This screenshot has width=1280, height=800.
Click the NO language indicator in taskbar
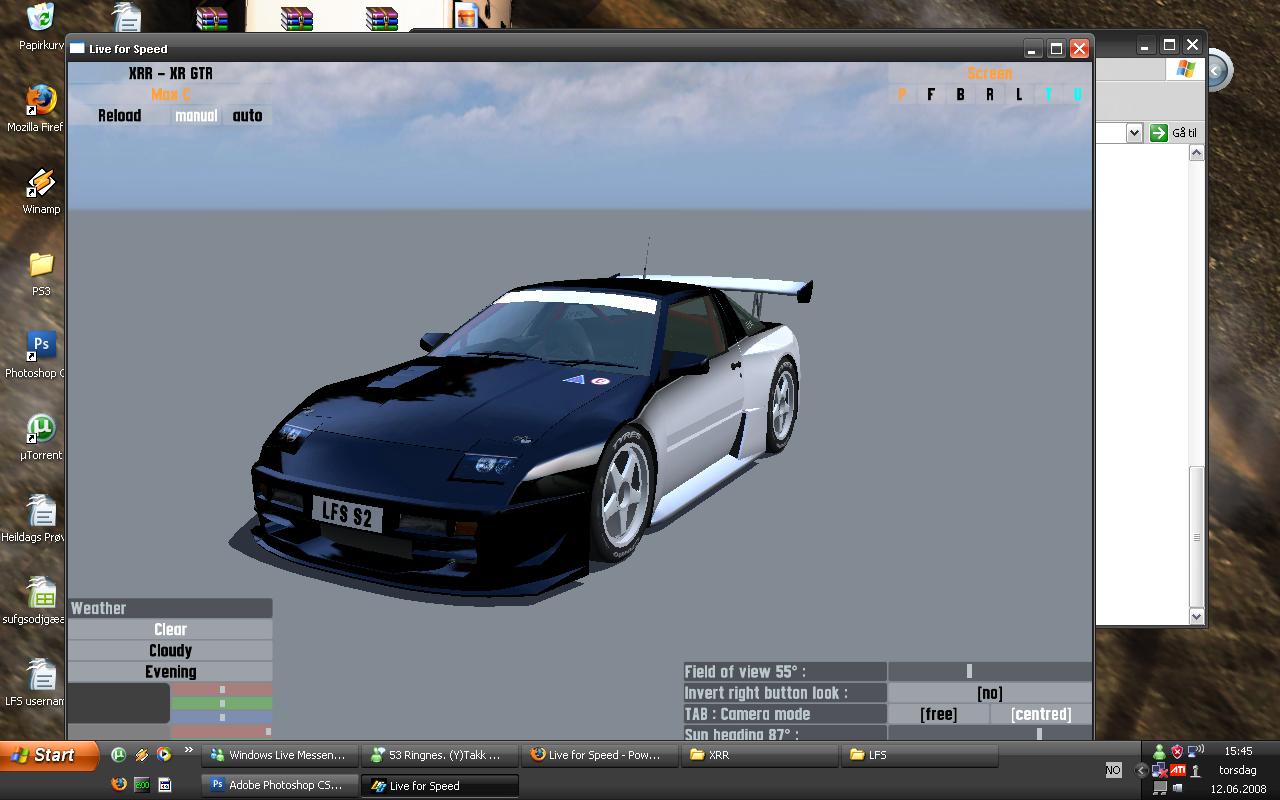1113,770
